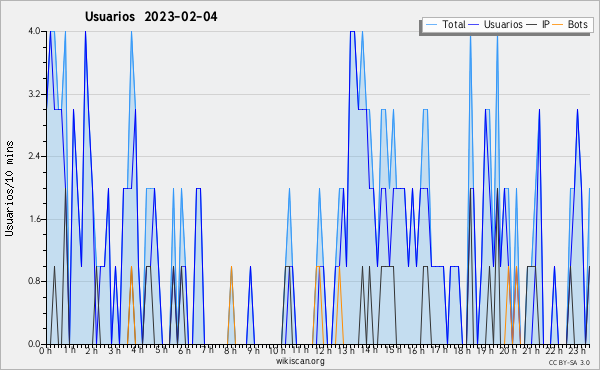The height and width of the screenshot is (370, 600).
Task: Click the x-axis label '2 h'
Action: (x=91, y=350)
